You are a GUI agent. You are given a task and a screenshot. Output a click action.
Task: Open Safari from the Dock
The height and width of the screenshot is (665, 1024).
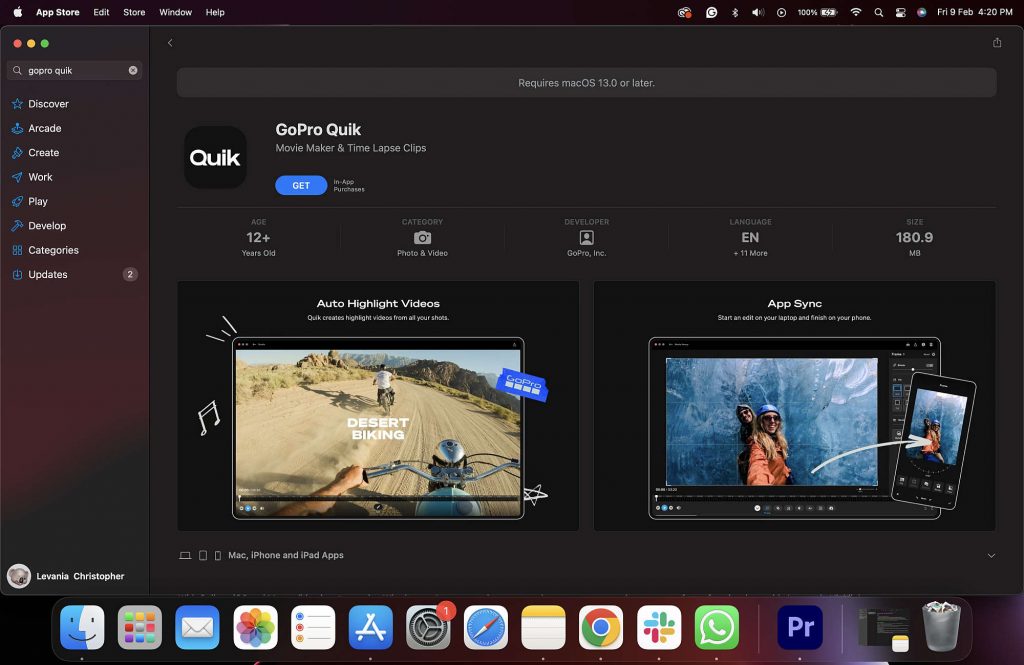[x=486, y=627]
